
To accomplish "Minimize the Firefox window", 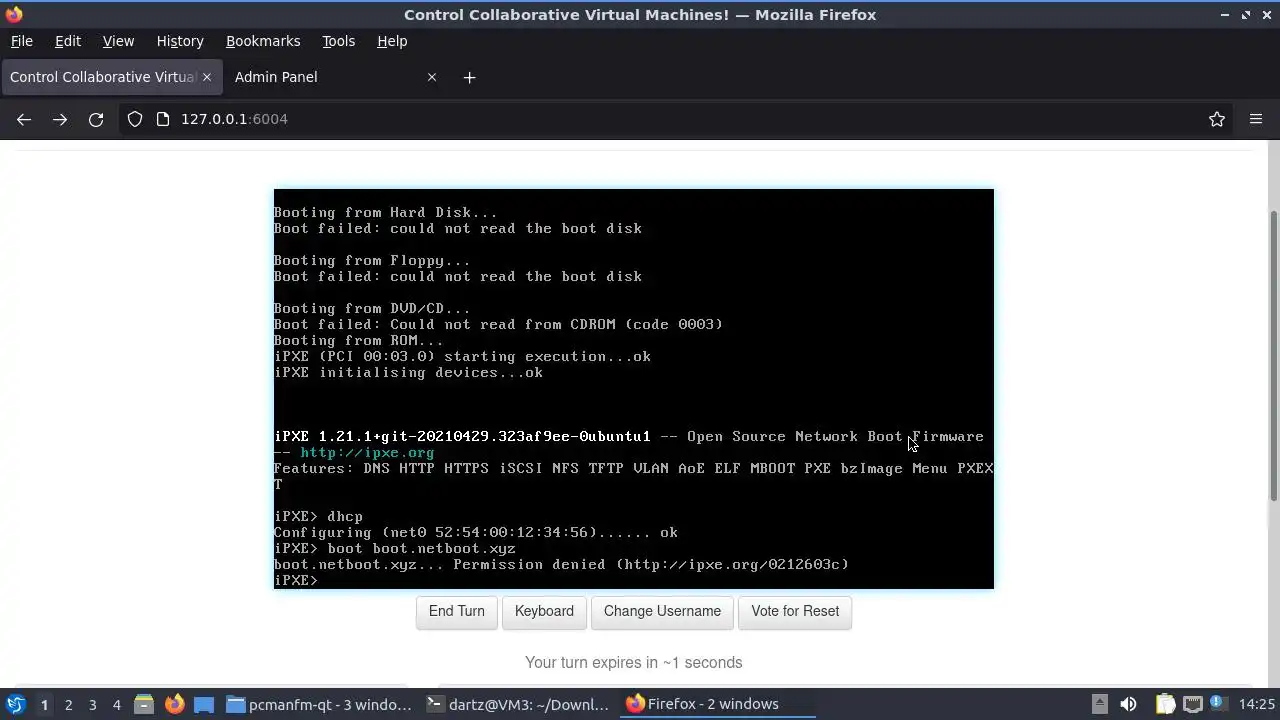I will pos(1225,15).
